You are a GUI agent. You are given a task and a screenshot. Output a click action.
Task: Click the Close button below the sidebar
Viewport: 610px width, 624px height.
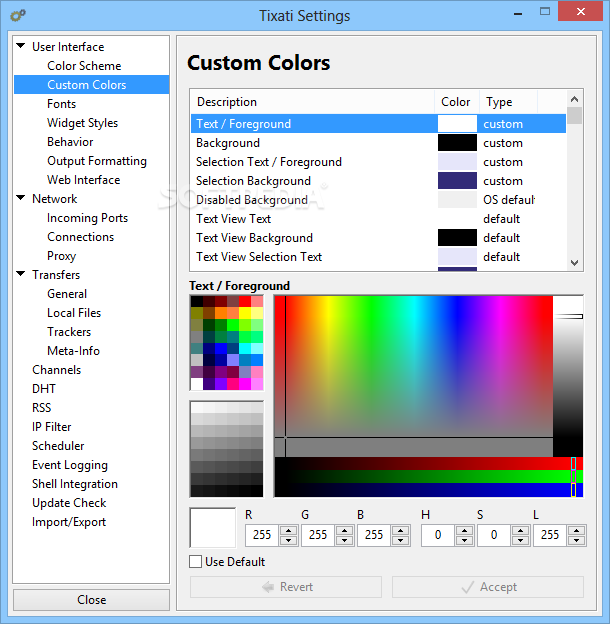pos(92,600)
